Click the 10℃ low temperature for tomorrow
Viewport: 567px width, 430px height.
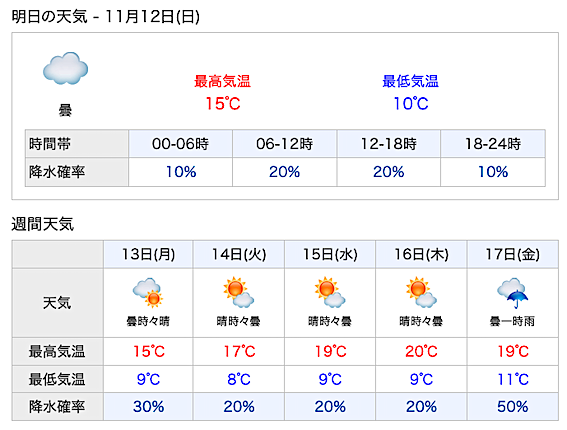(411, 104)
